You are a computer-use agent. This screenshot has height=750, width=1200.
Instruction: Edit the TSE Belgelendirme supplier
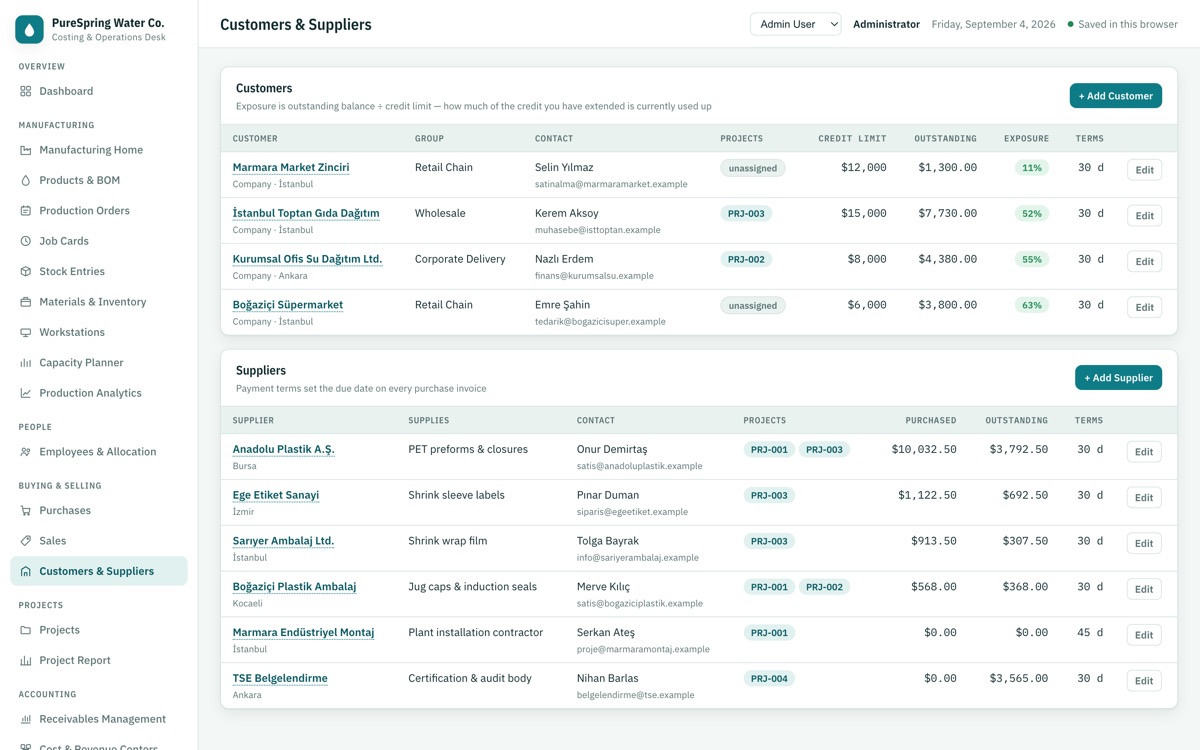[x=1144, y=681]
